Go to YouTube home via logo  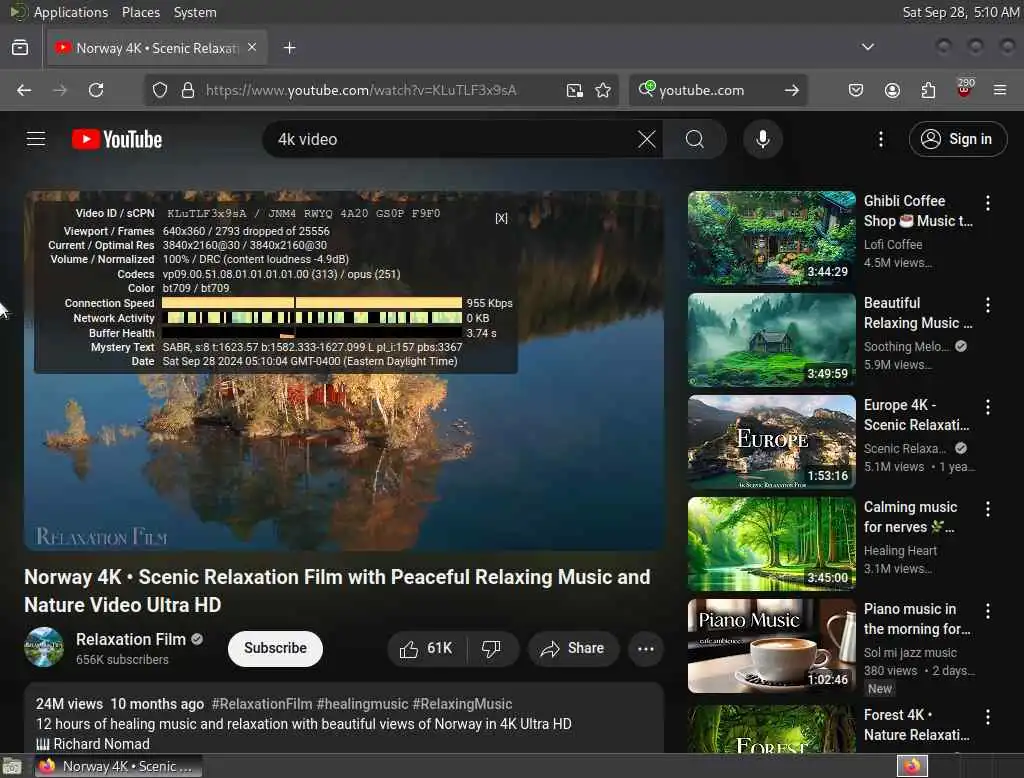pos(117,139)
